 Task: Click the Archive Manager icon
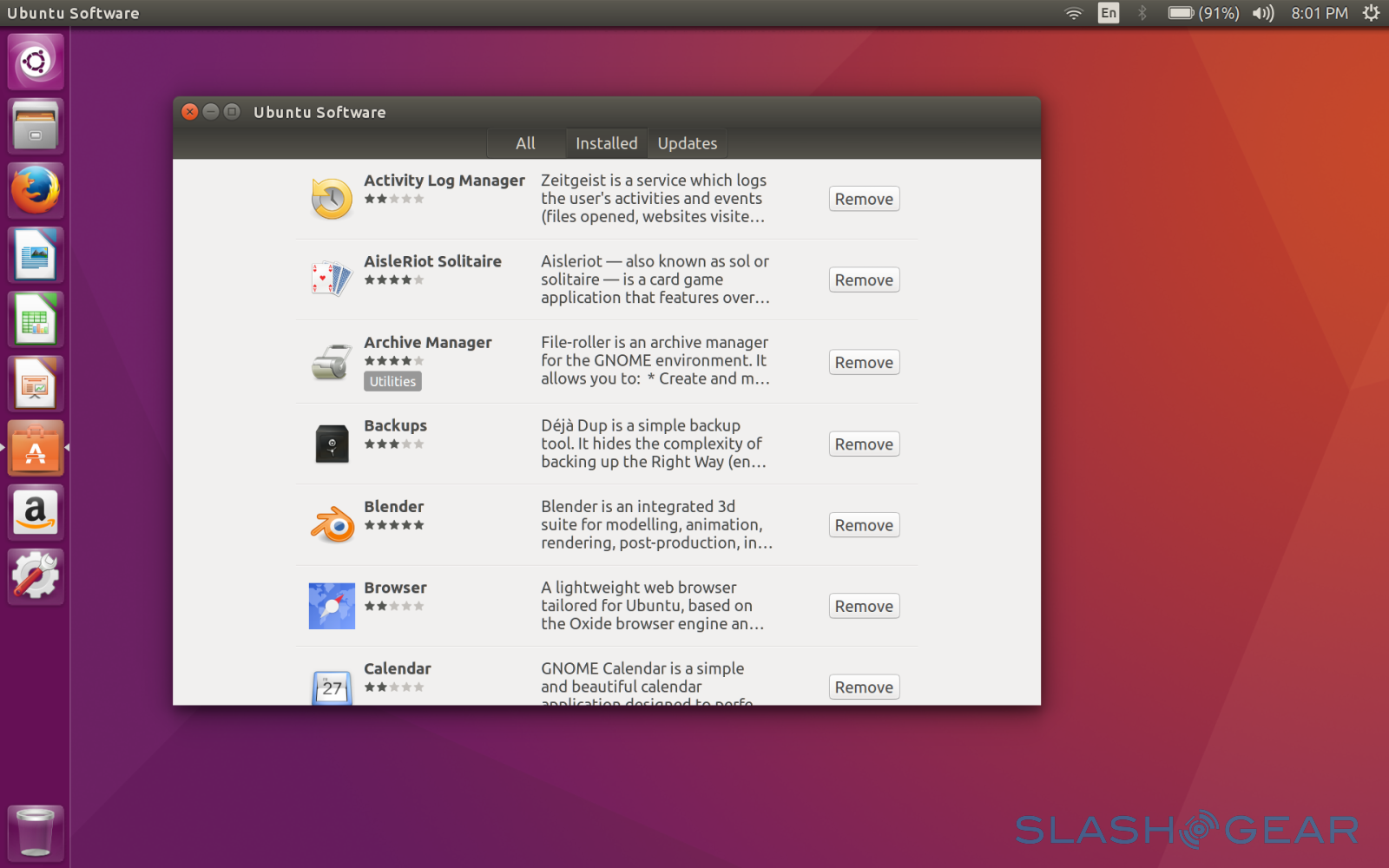[x=332, y=361]
